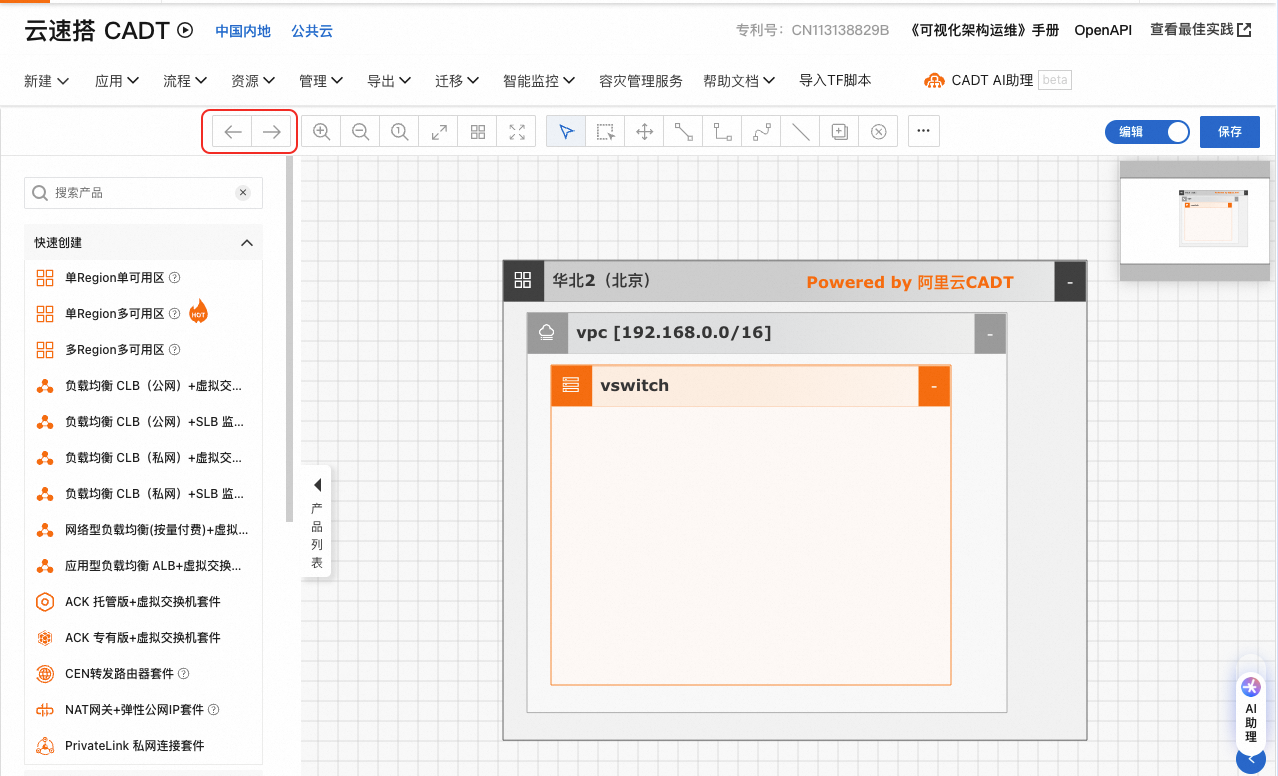Screen dimensions: 1278x776
Task: Open 查看最佳实践 external link
Action: point(1200,30)
